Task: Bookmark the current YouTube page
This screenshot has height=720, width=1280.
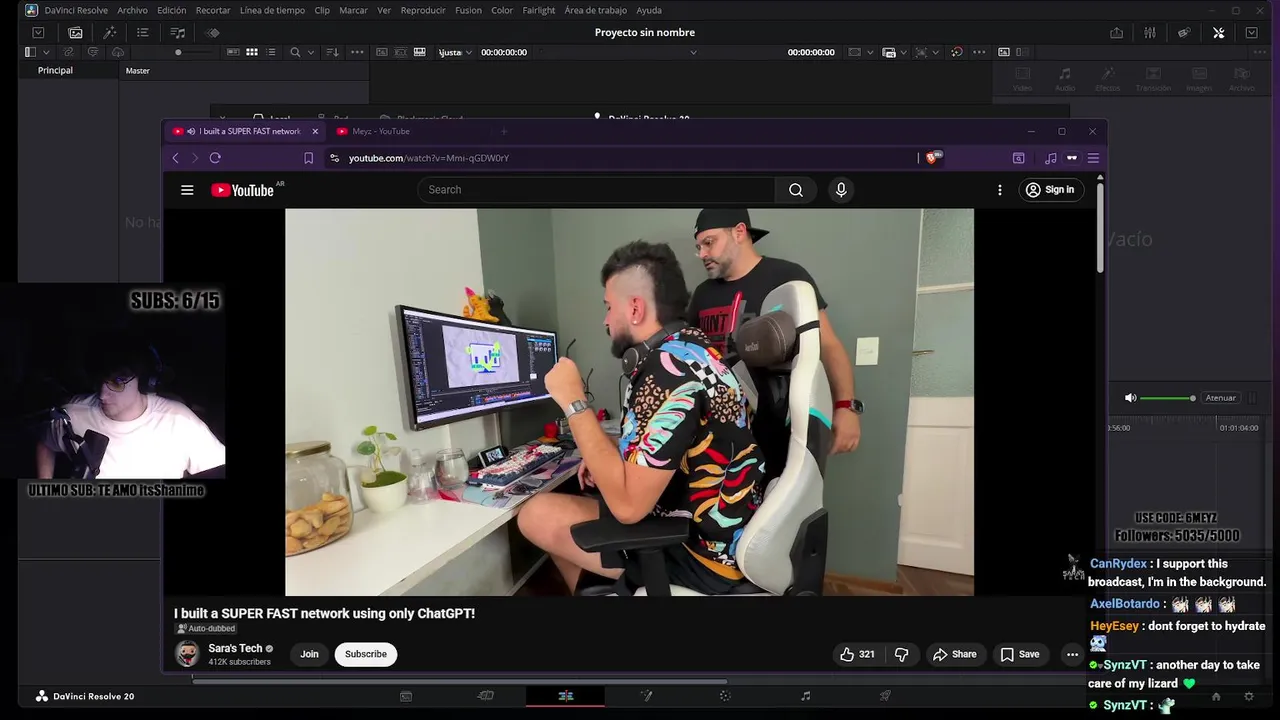Action: pyautogui.click(x=308, y=158)
